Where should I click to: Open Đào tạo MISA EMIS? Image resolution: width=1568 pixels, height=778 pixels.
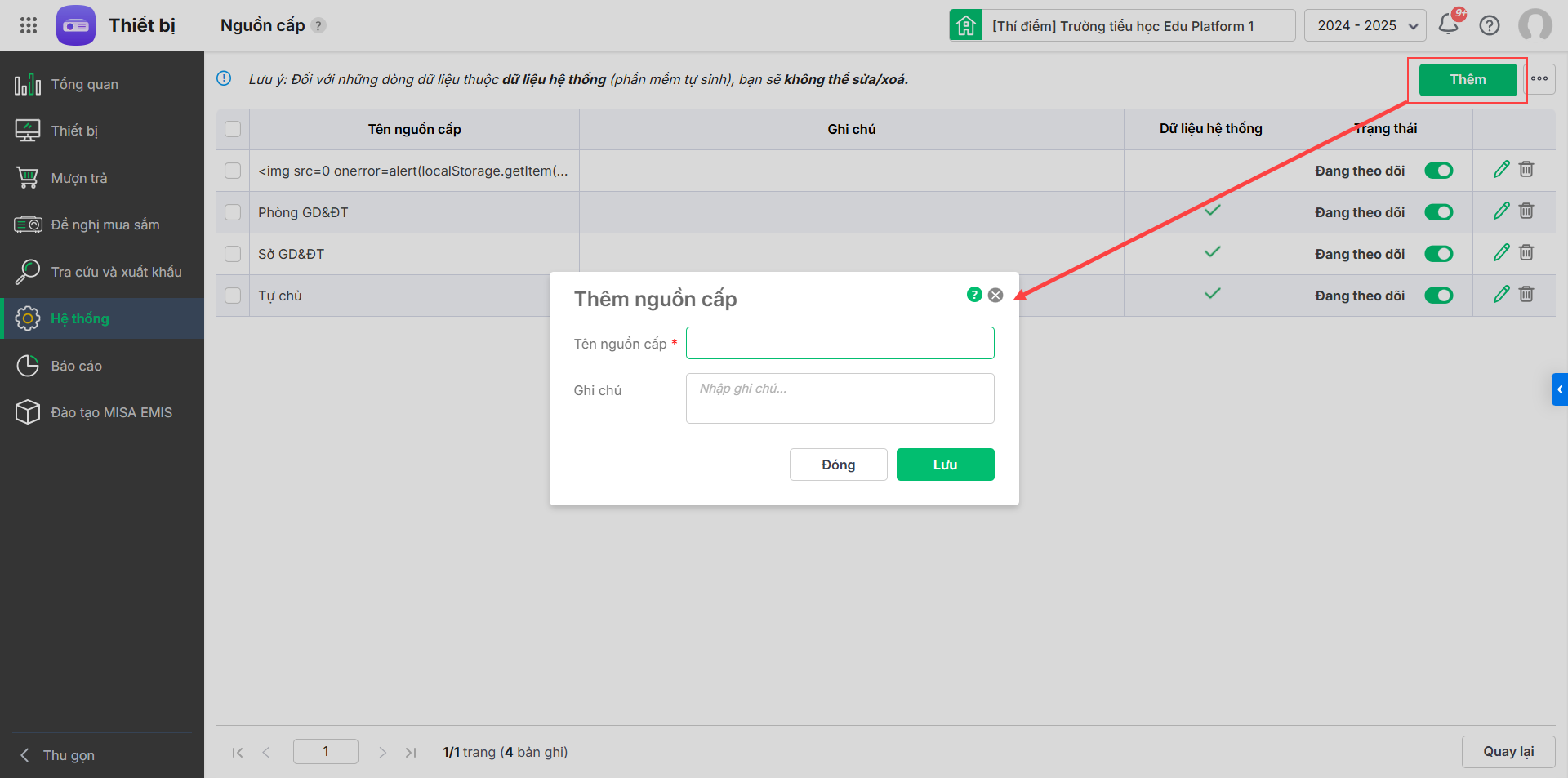pos(102,412)
